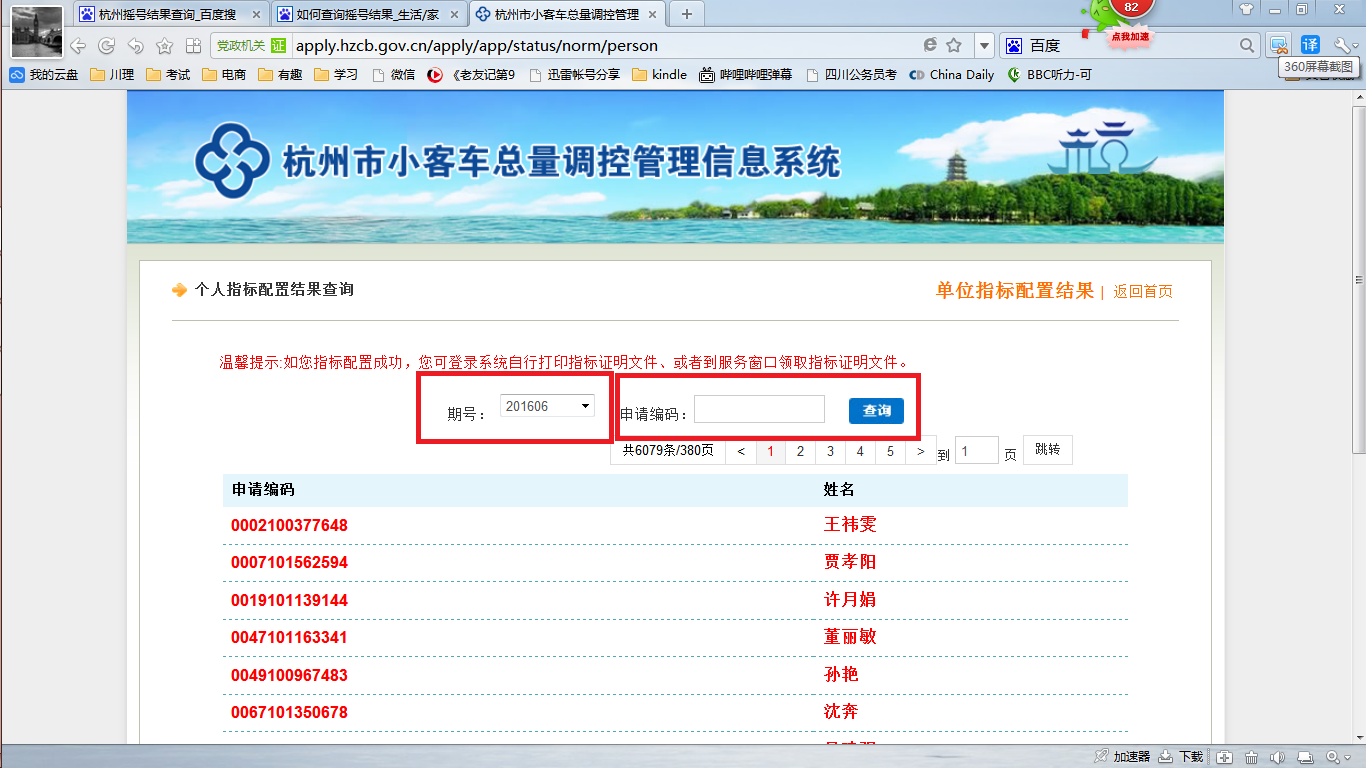Open the 返回首页 link
Viewport: 1366px width, 768px height.
coord(1142,292)
